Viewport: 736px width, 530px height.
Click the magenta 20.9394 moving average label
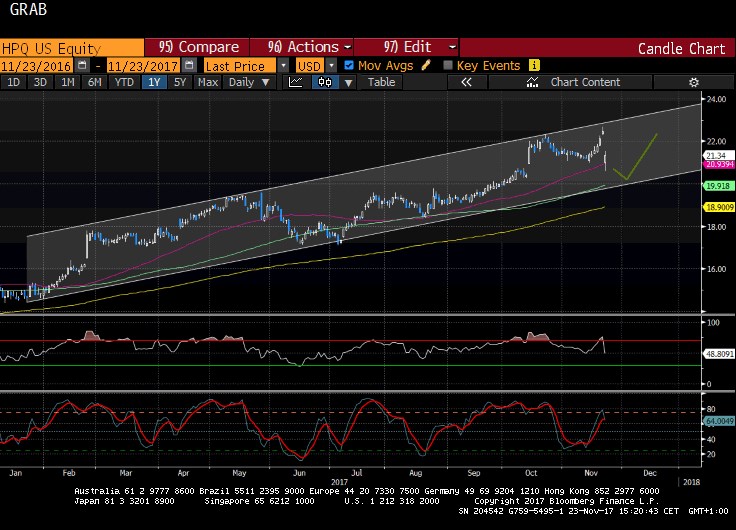(718, 164)
